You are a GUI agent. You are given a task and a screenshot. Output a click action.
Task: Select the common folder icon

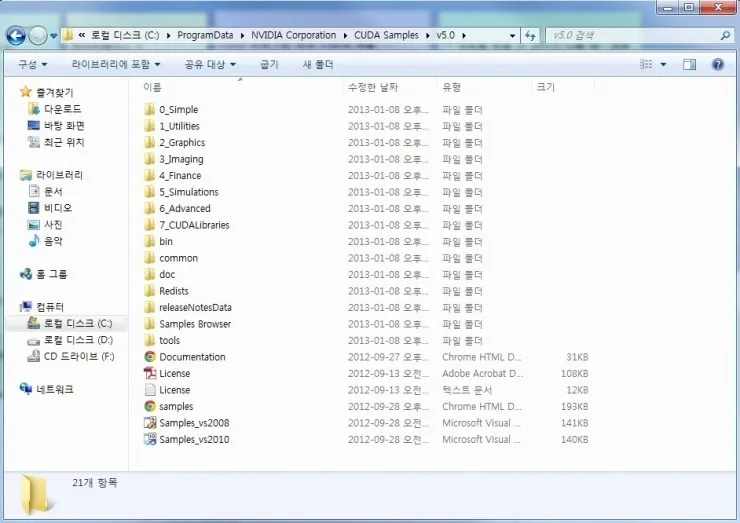[x=150, y=258]
